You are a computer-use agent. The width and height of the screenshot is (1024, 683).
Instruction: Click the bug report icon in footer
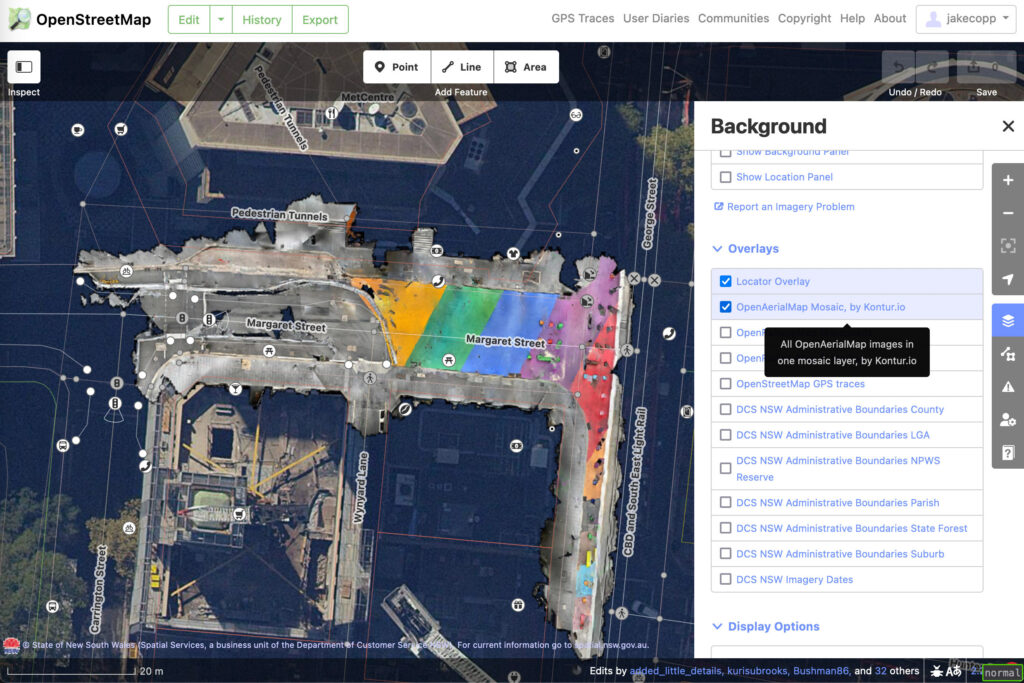click(x=936, y=671)
